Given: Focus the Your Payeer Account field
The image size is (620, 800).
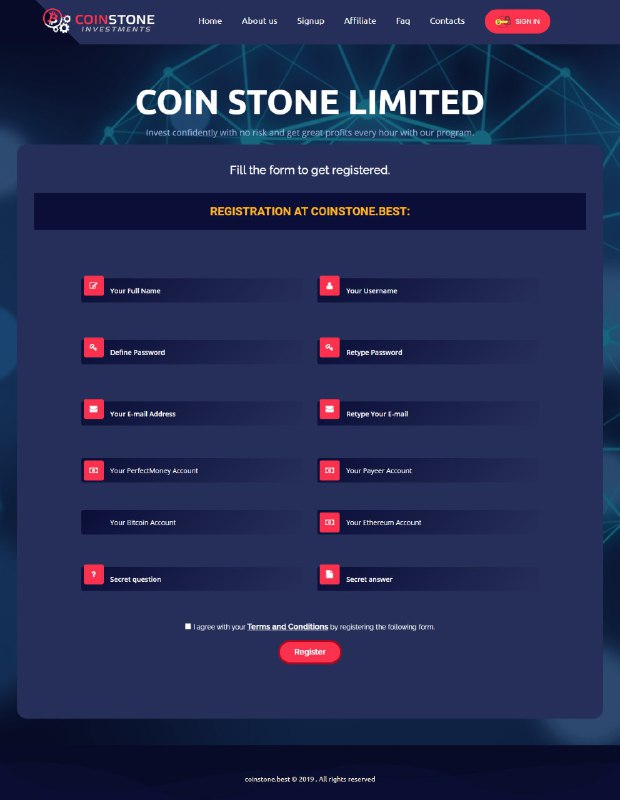Looking at the screenshot, I should pyautogui.click(x=428, y=470).
